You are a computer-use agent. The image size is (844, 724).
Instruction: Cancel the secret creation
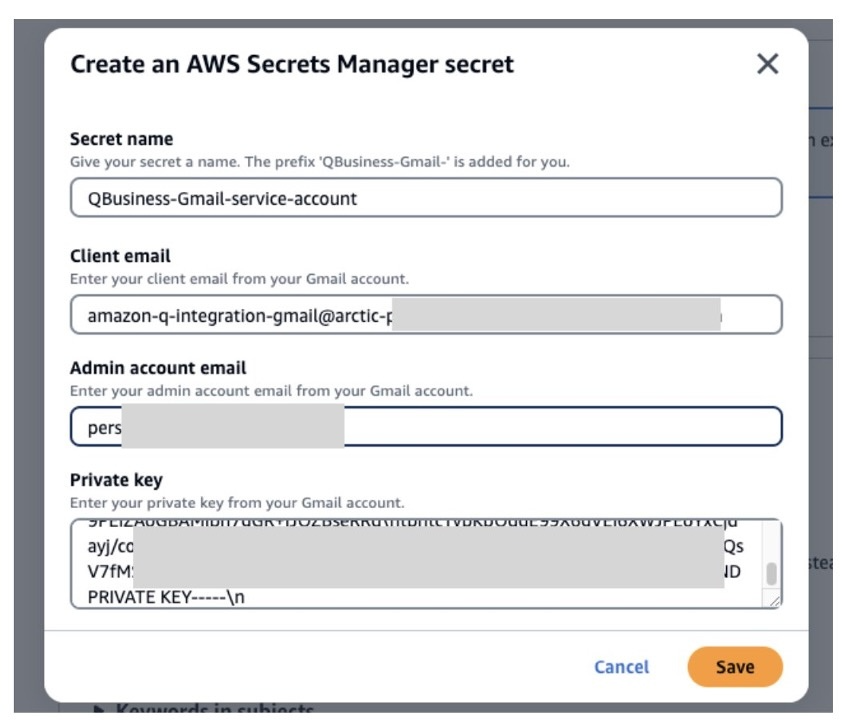pyautogui.click(x=621, y=667)
